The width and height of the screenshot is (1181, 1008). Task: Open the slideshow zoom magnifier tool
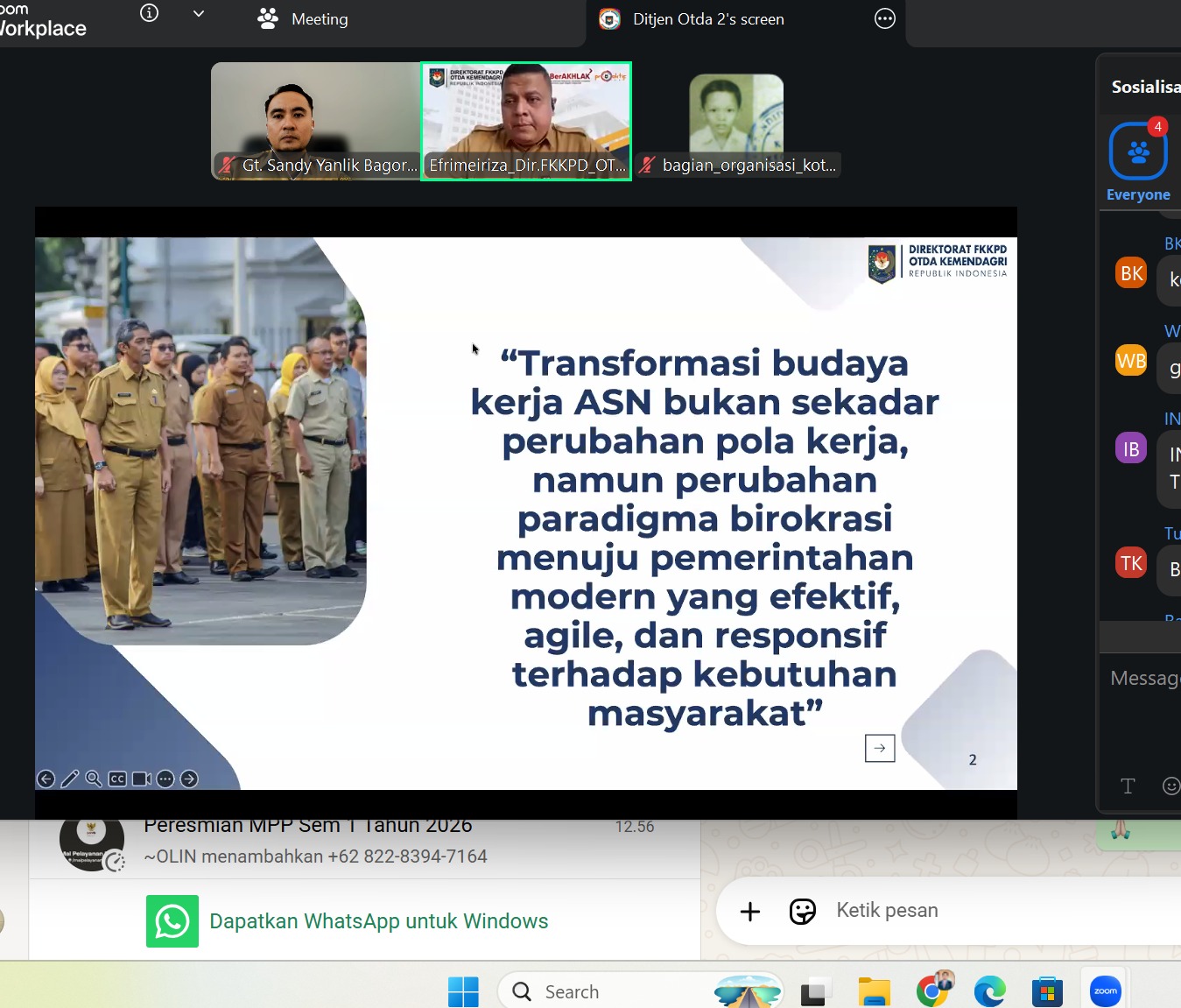tap(94, 779)
